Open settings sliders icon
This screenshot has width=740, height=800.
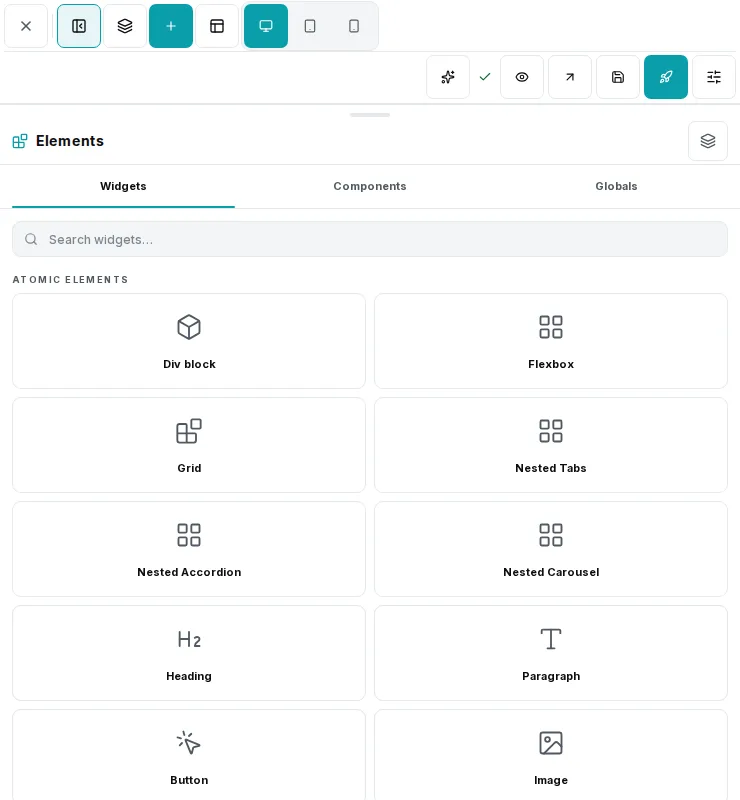pyautogui.click(x=713, y=77)
